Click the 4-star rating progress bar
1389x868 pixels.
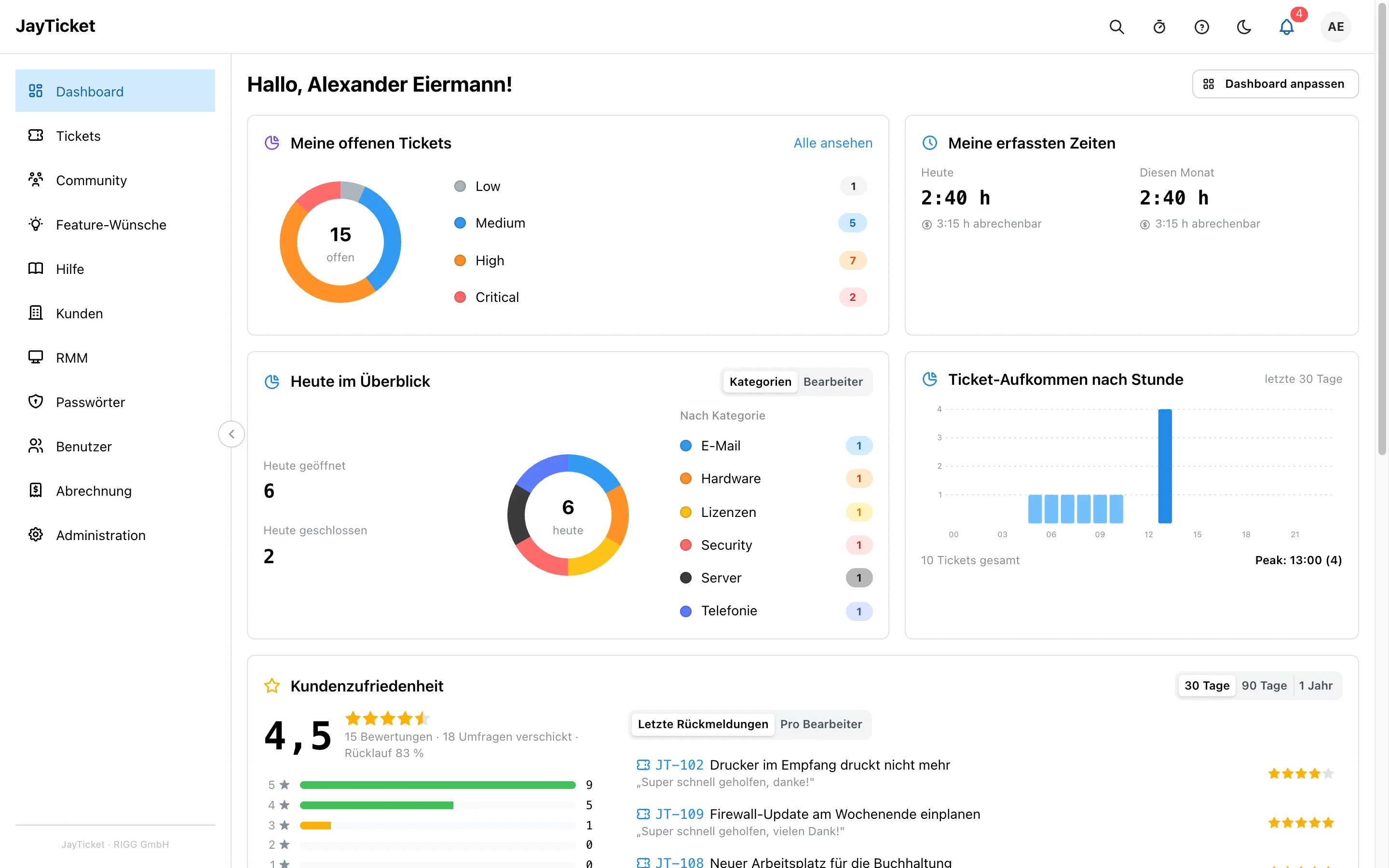[x=437, y=805]
